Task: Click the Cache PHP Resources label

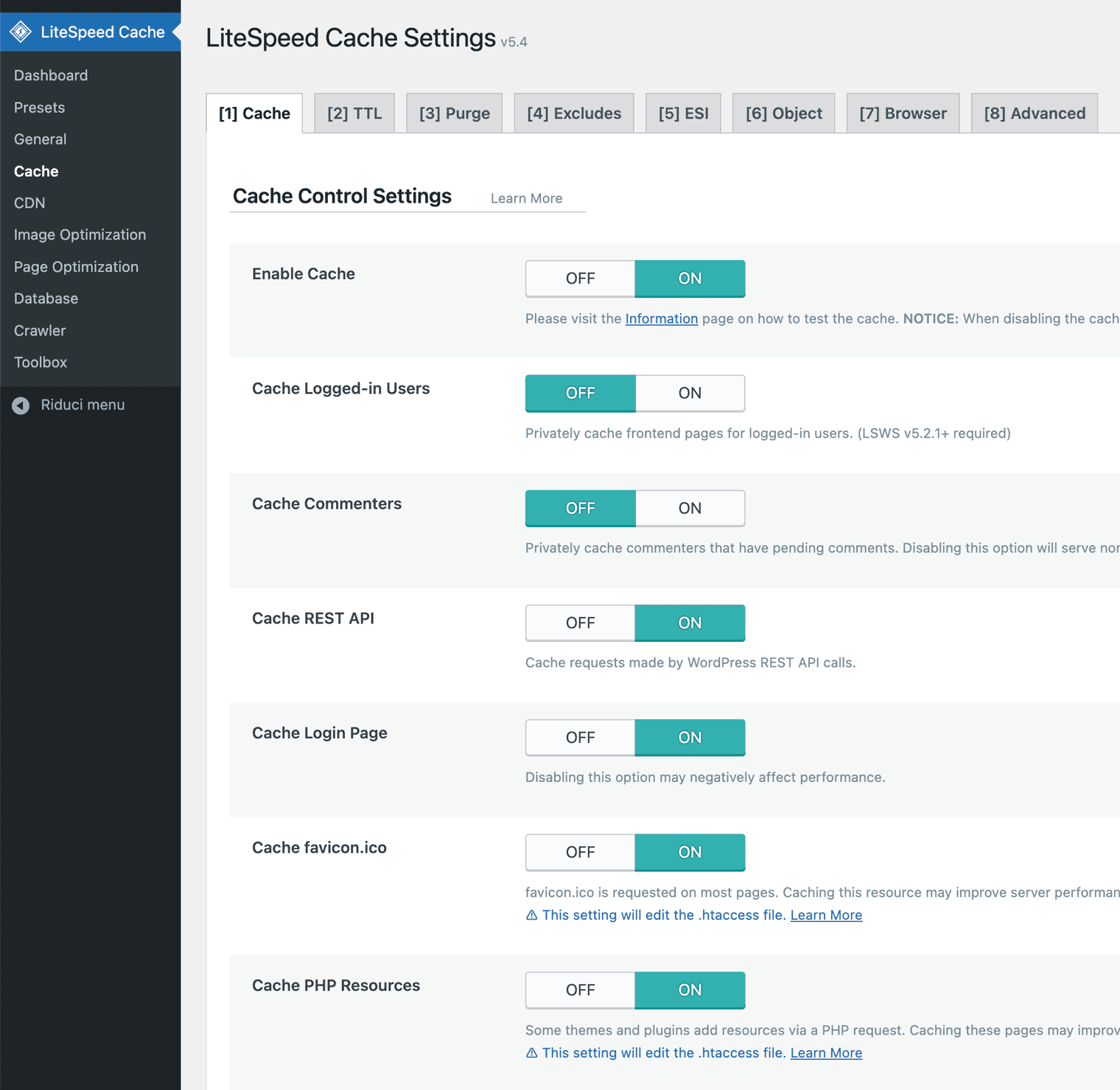Action: (x=335, y=985)
